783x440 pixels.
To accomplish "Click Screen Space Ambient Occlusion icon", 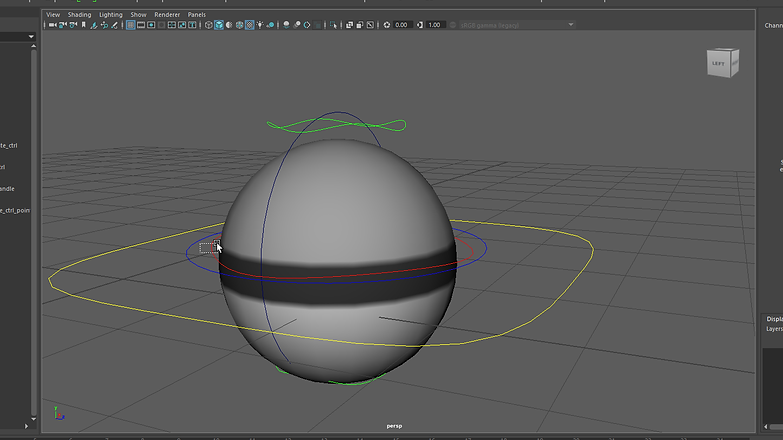I will [x=287, y=25].
